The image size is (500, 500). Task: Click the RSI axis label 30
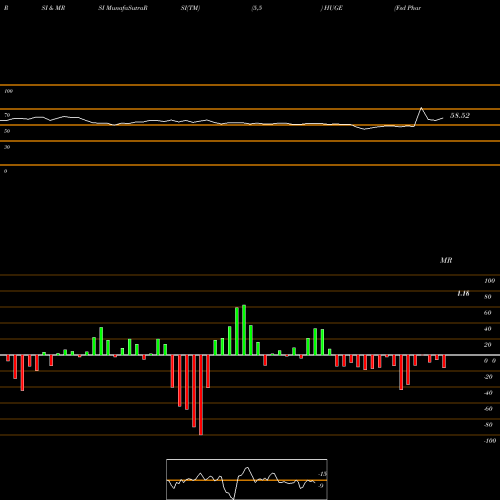[7, 147]
